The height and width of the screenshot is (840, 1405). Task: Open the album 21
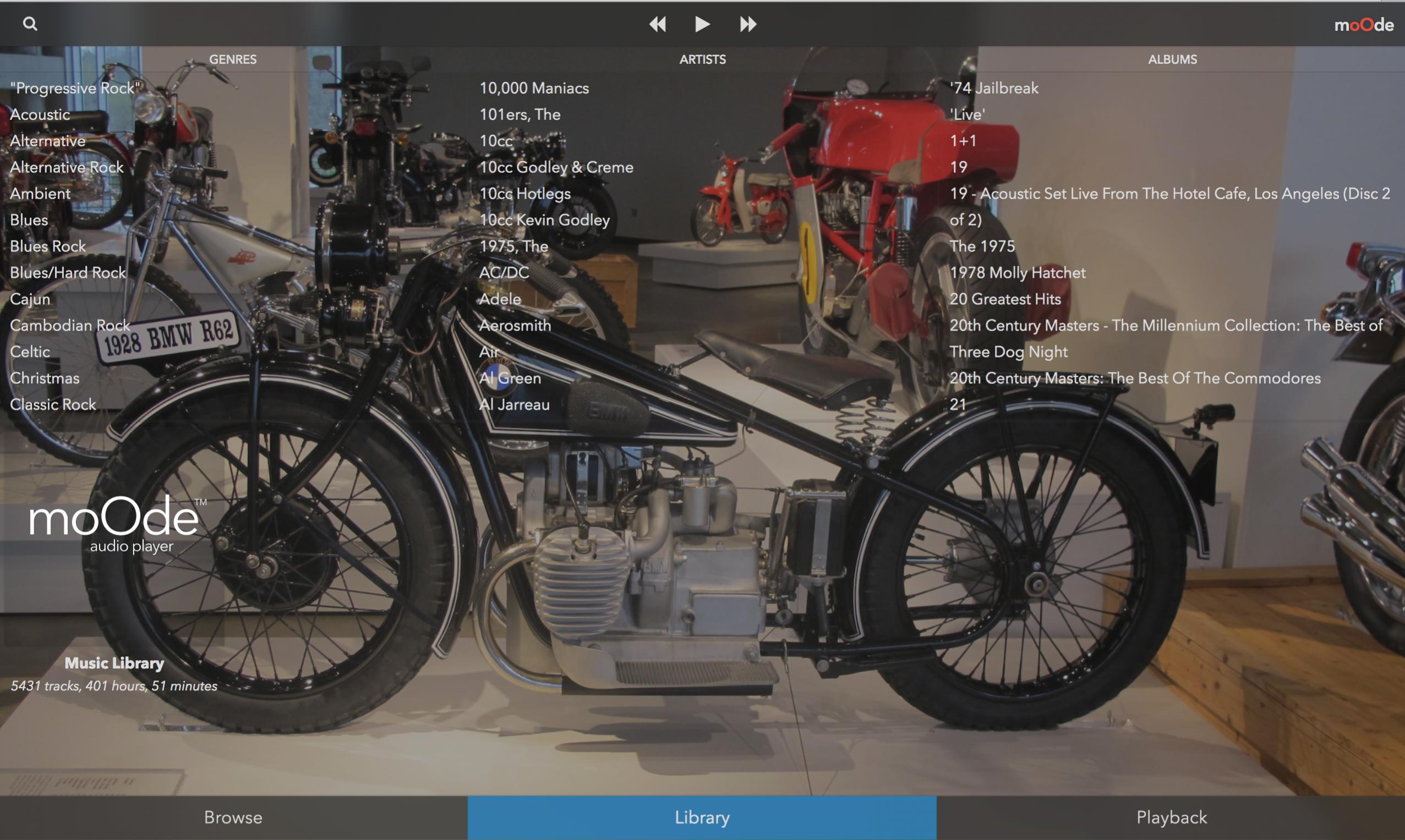coord(958,404)
